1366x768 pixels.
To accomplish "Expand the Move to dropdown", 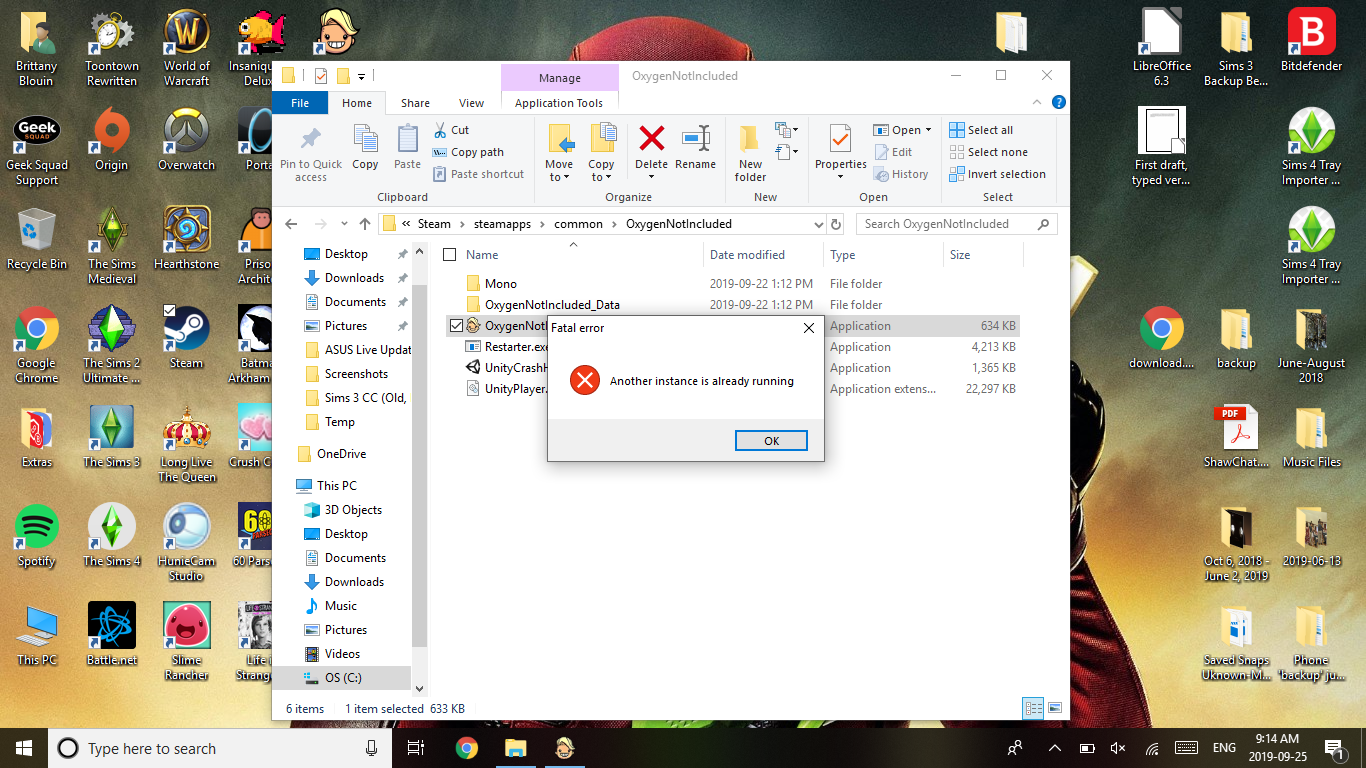I will point(559,177).
